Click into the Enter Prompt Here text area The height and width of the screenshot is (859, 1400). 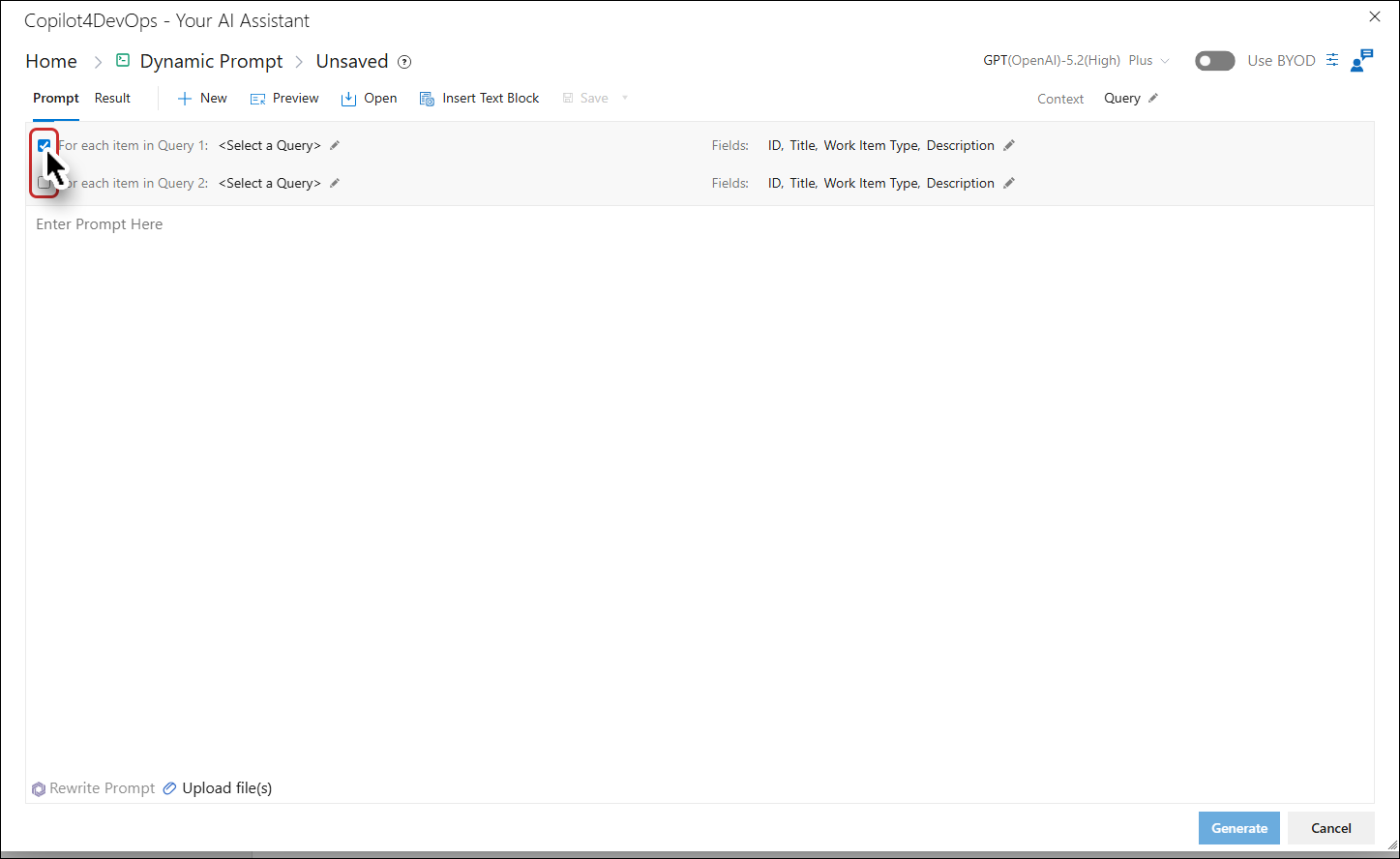tap(700, 489)
